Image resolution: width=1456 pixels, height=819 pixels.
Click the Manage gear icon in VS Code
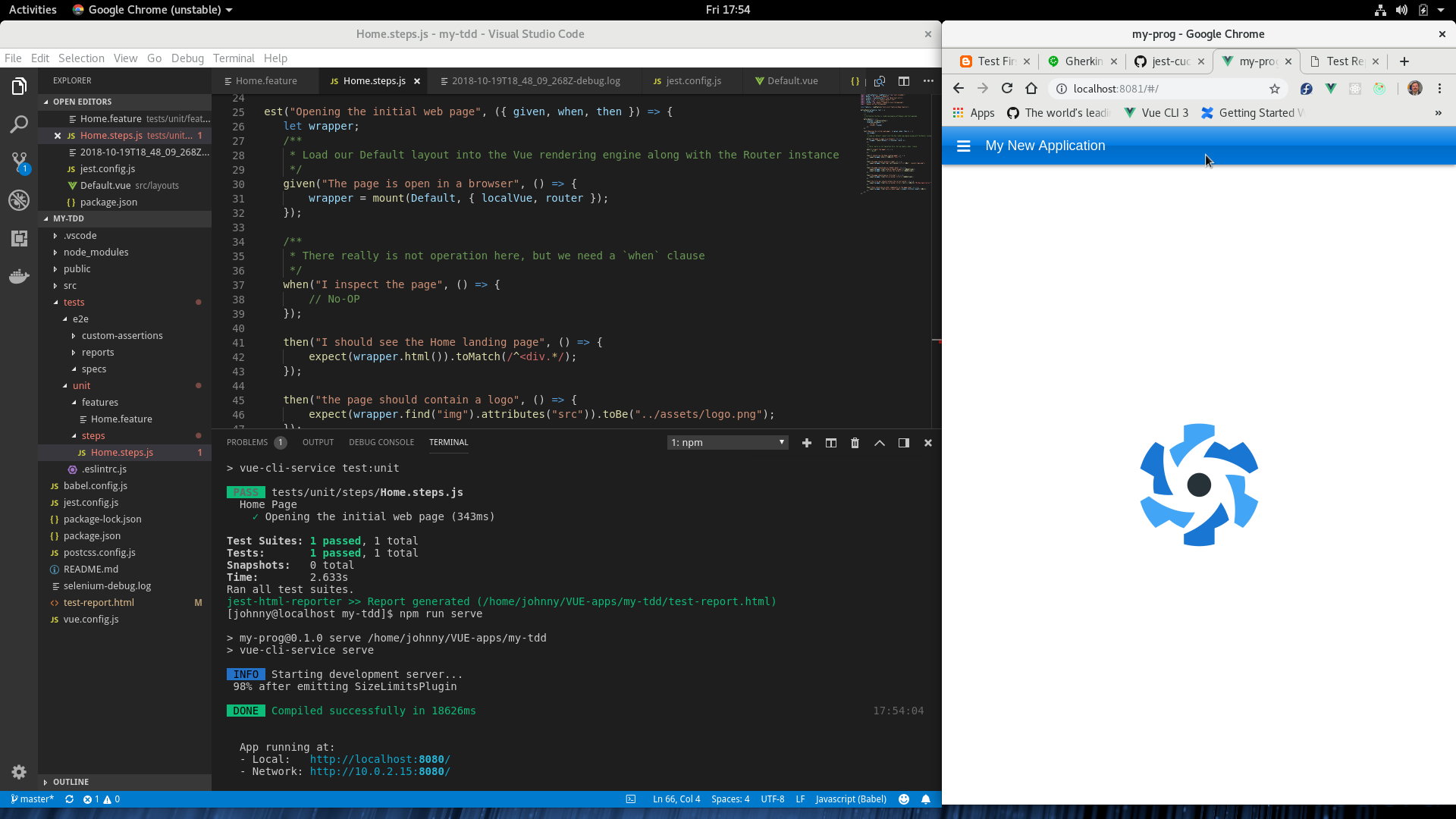coord(19,772)
